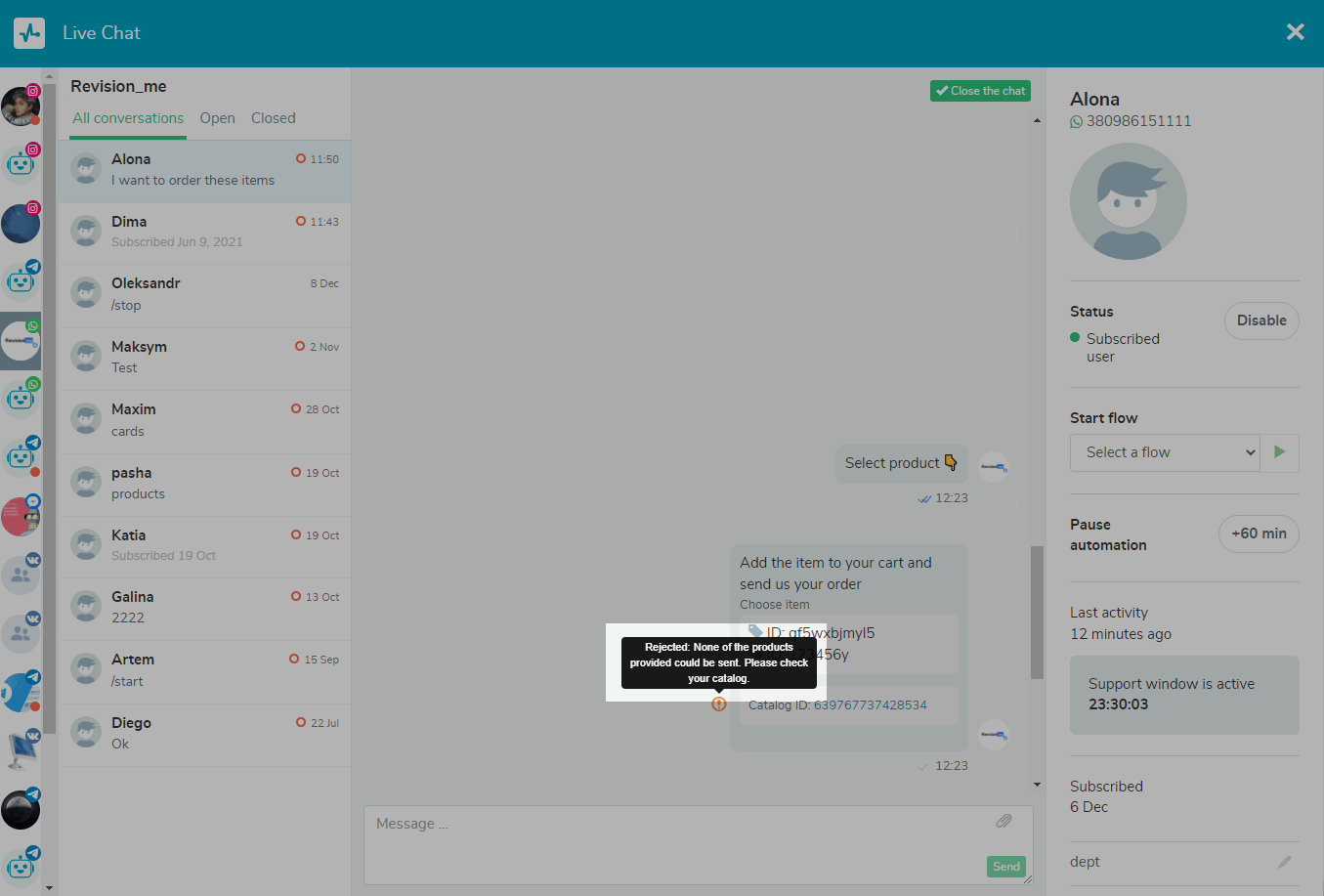Click the paperclip attachment icon
The width and height of the screenshot is (1324, 896).
1004,821
